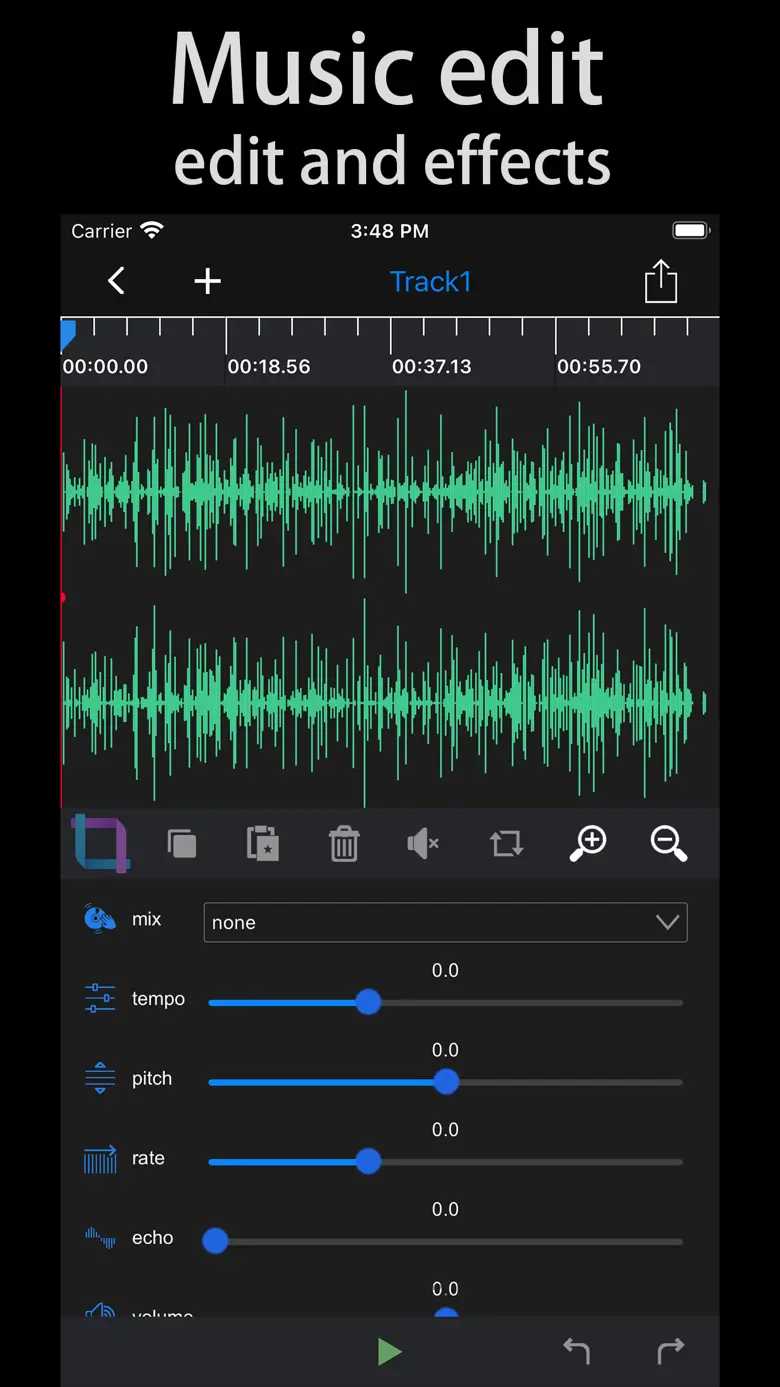Click the mix disc icon

pyautogui.click(x=100, y=919)
